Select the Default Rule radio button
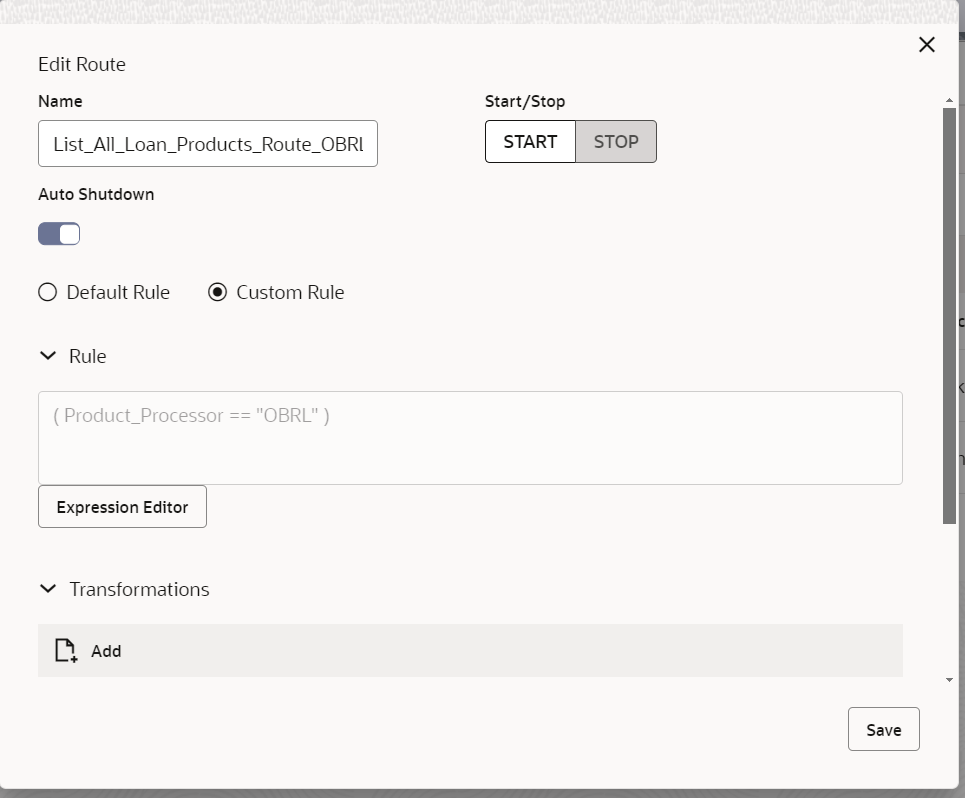965x798 pixels. pos(47,292)
